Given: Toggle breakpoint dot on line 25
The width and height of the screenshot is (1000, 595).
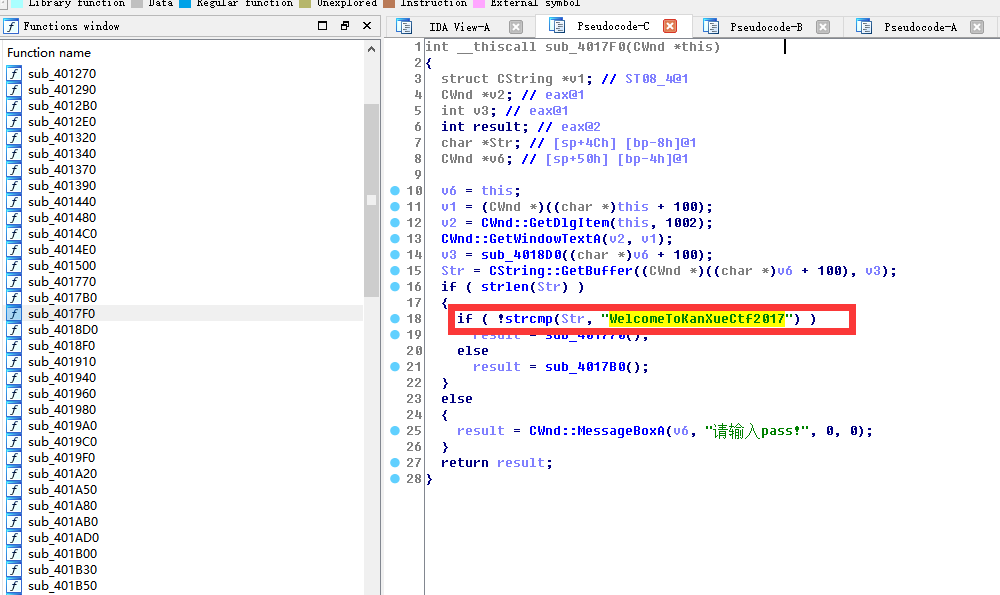Looking at the screenshot, I should pyautogui.click(x=395, y=430).
